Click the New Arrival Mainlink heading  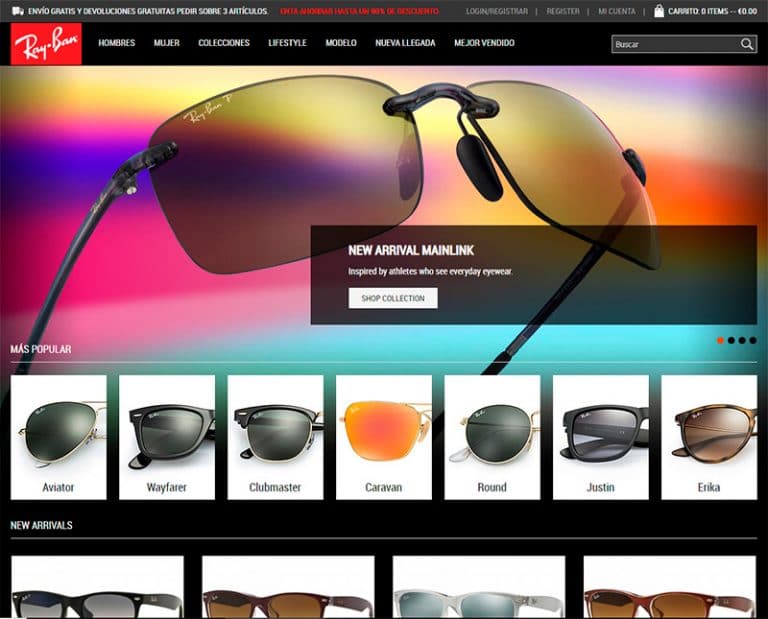coord(411,250)
